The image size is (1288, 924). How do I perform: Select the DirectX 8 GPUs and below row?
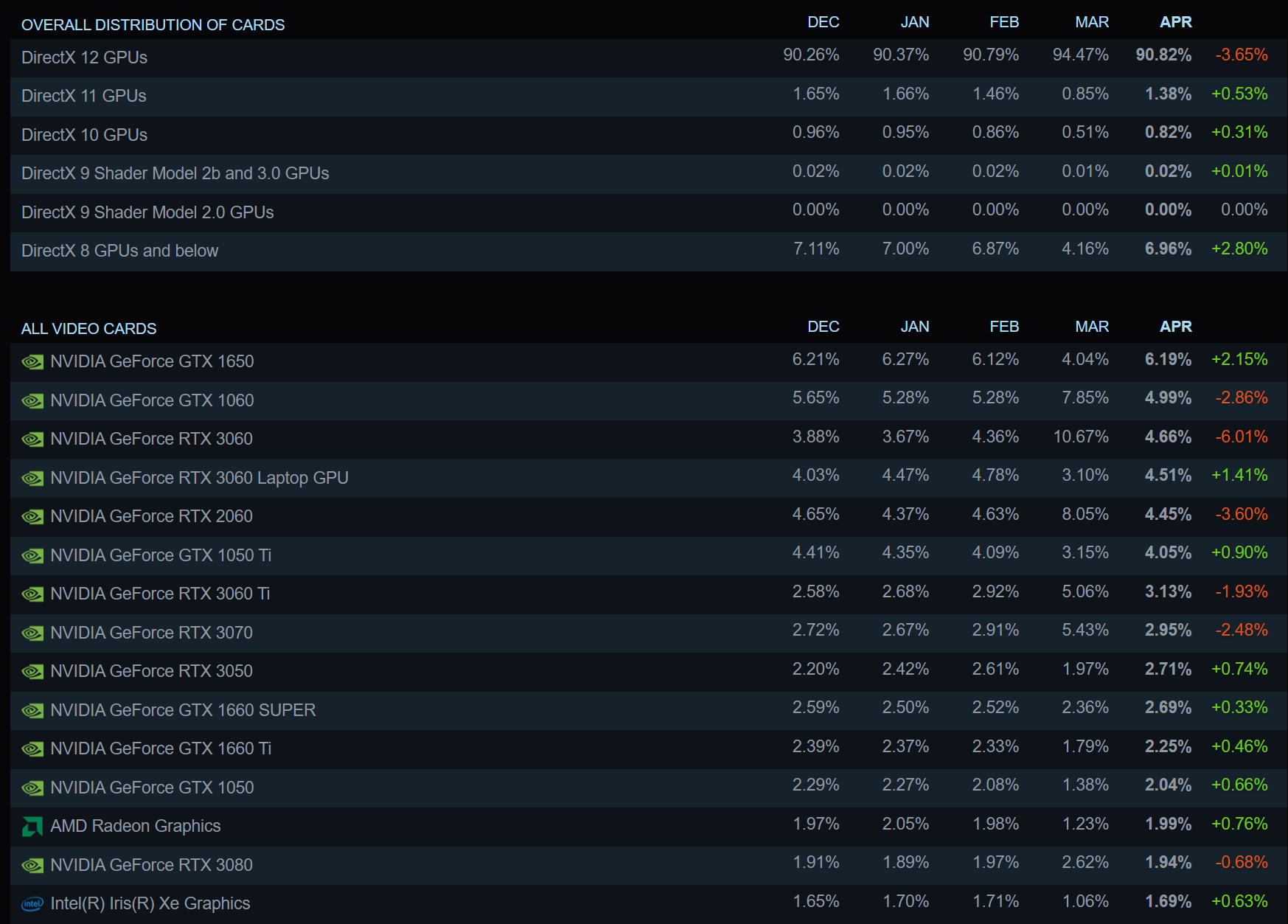(x=649, y=251)
